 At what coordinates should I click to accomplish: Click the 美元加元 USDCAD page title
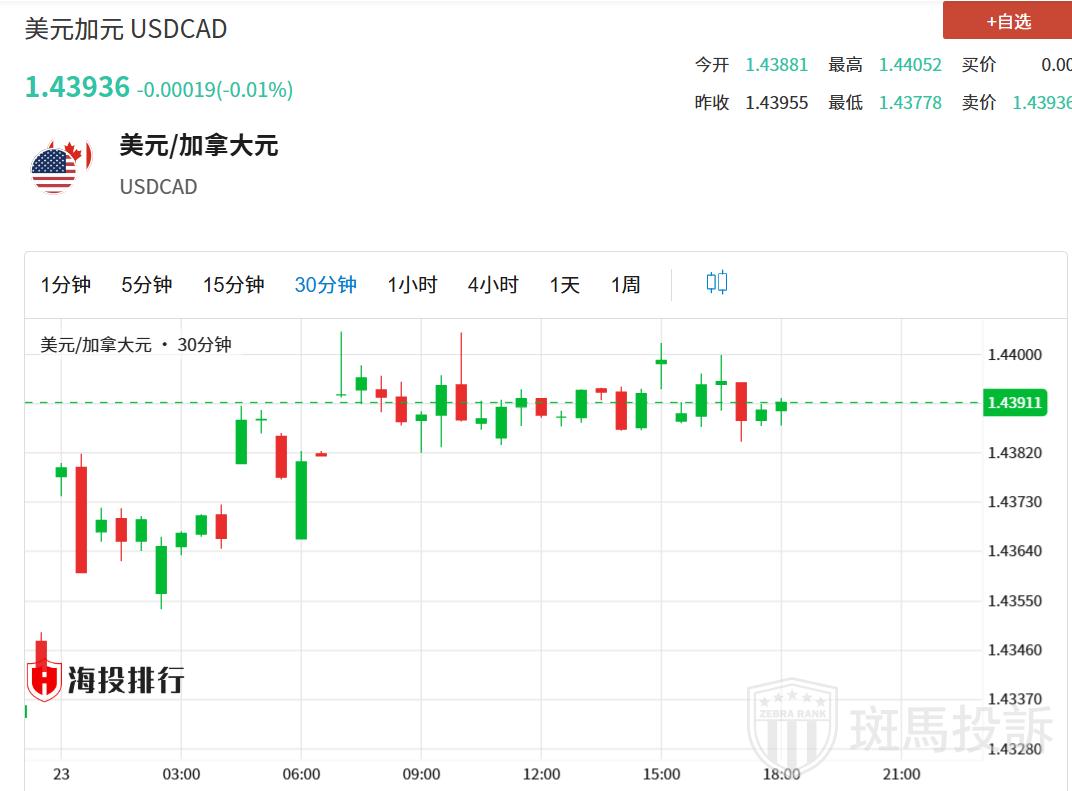126,29
